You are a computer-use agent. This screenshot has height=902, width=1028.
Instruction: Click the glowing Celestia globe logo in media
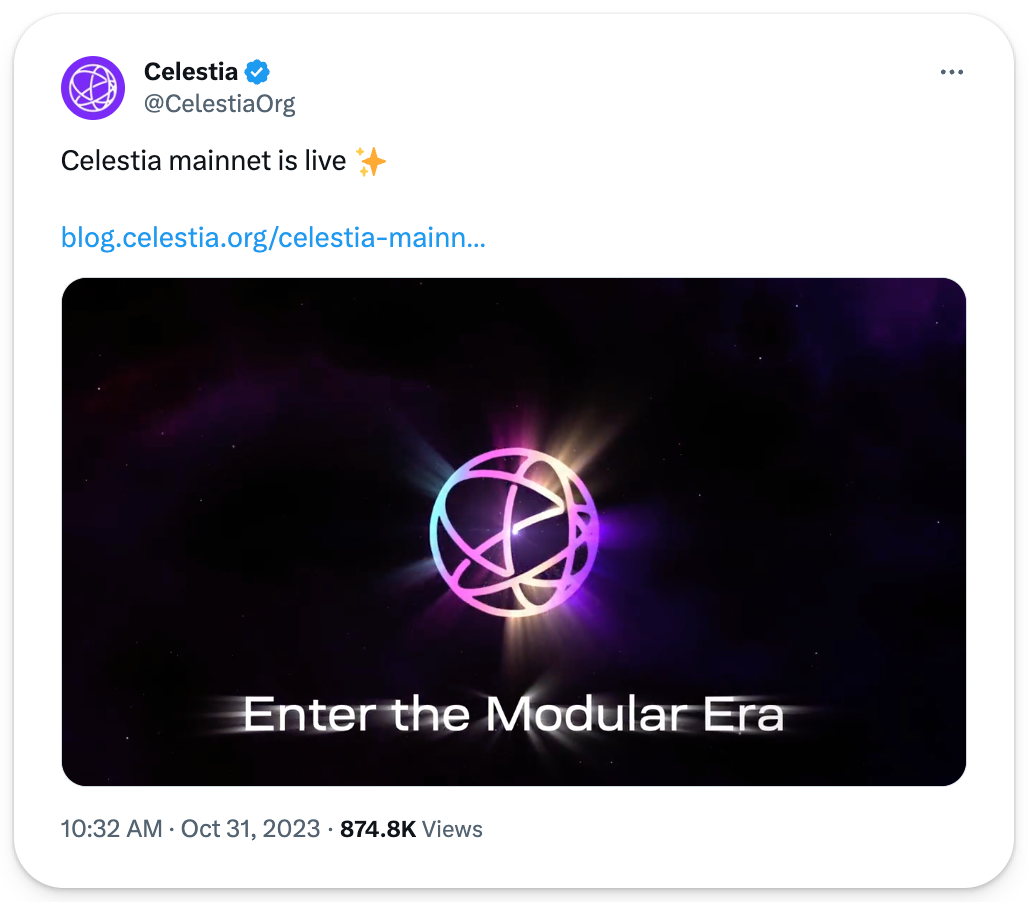pos(514,531)
